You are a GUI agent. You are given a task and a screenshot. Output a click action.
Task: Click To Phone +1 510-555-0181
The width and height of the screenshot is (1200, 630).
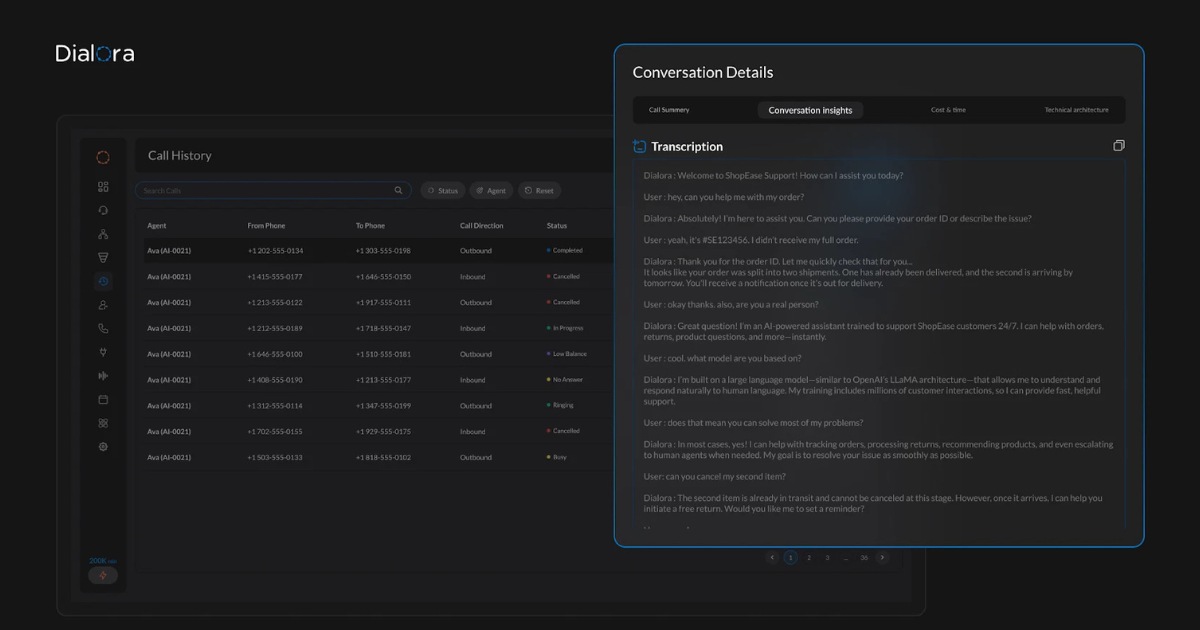(x=383, y=354)
